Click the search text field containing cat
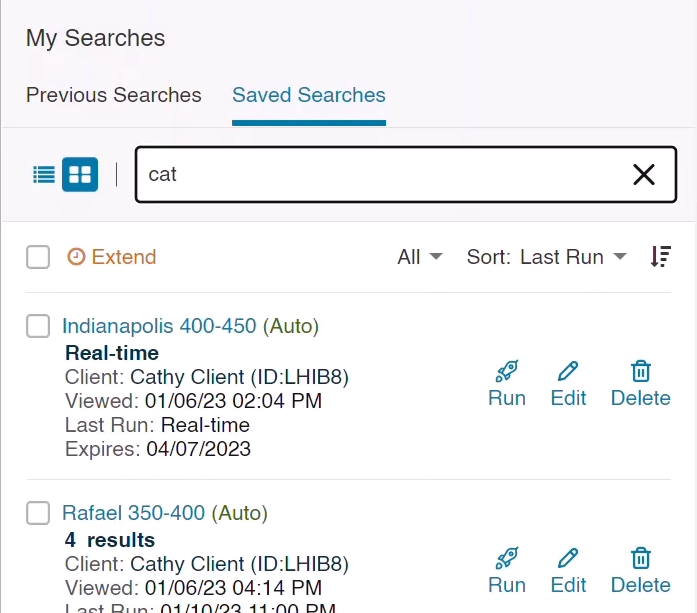 [380, 175]
